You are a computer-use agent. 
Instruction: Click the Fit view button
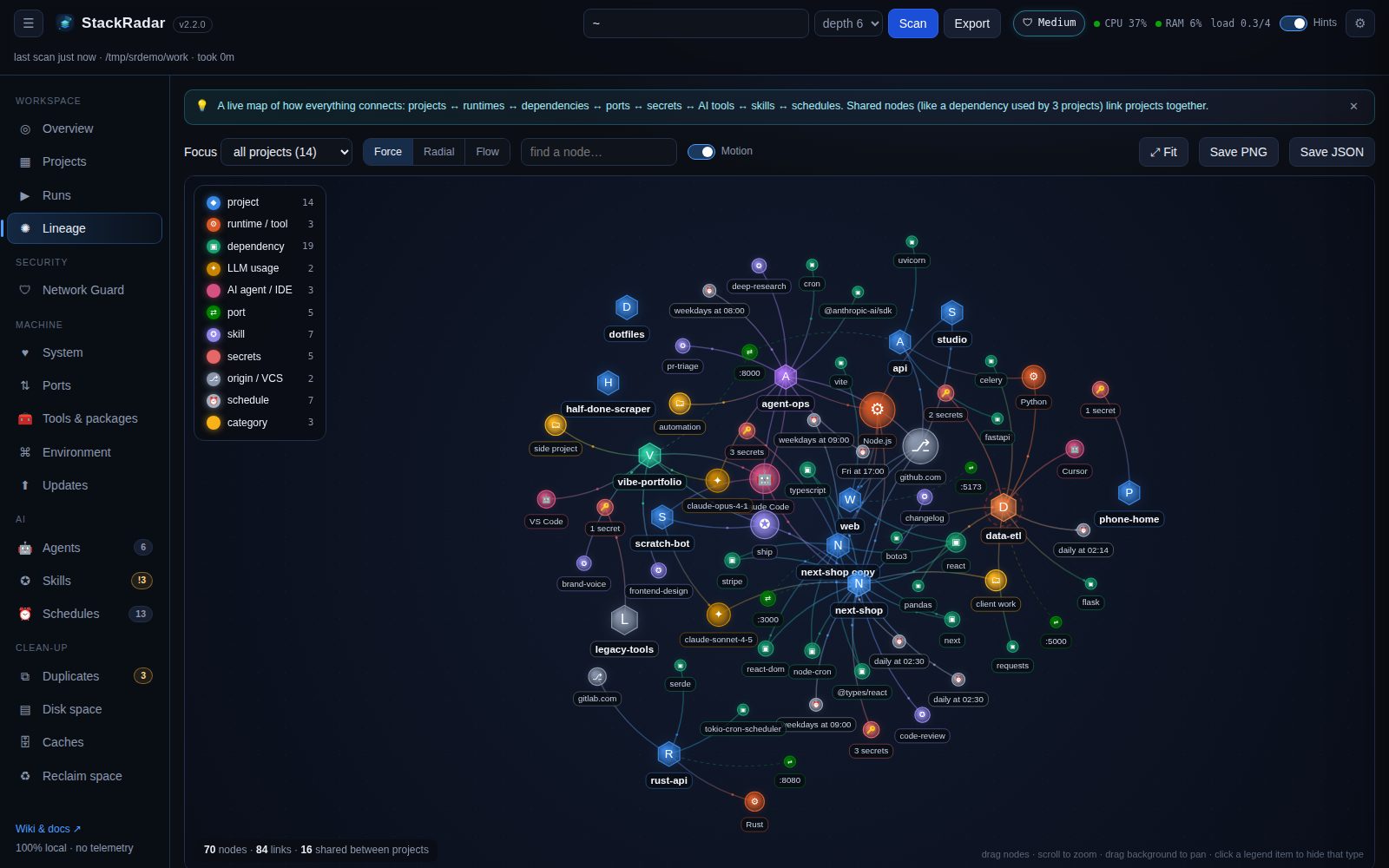(1163, 152)
